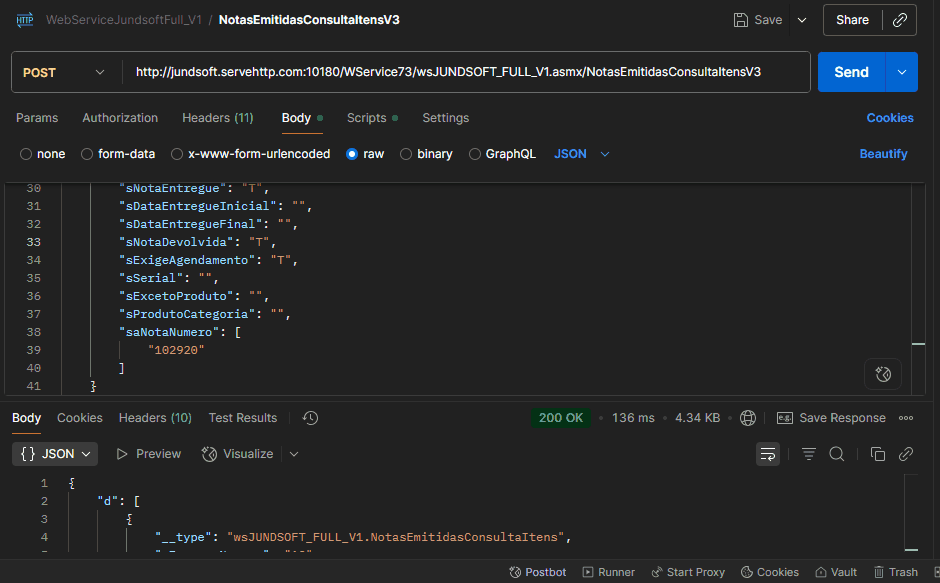Image resolution: width=940 pixels, height=583 pixels.
Task: Copy the request link icon beside Share
Action: [899, 20]
